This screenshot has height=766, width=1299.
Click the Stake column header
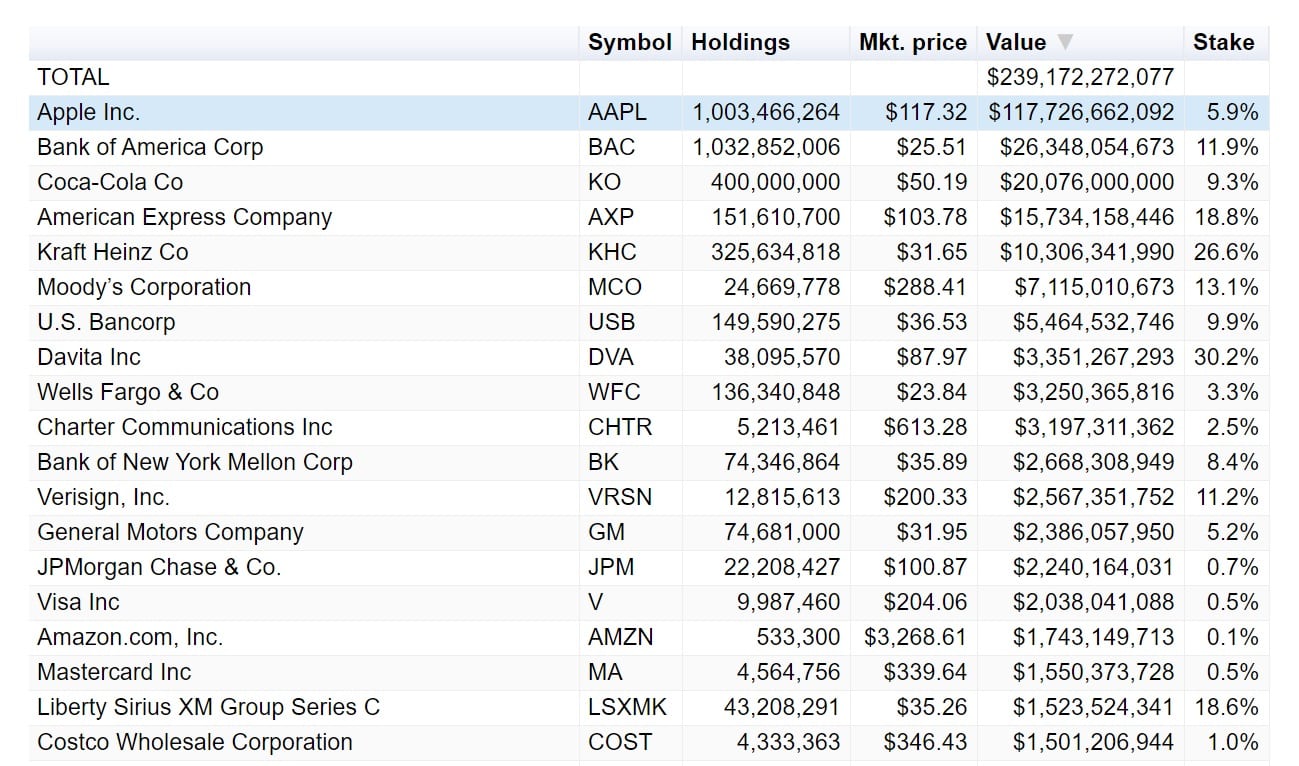pos(1222,42)
